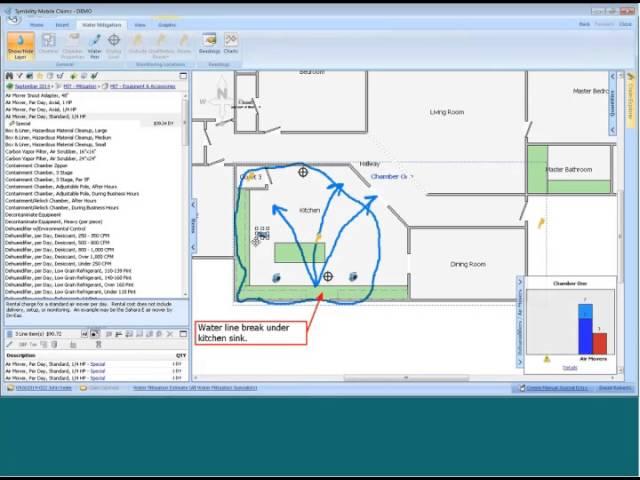Viewport: 640px width, 480px height.
Task: Open the View ribbon tab
Action: tap(140, 25)
